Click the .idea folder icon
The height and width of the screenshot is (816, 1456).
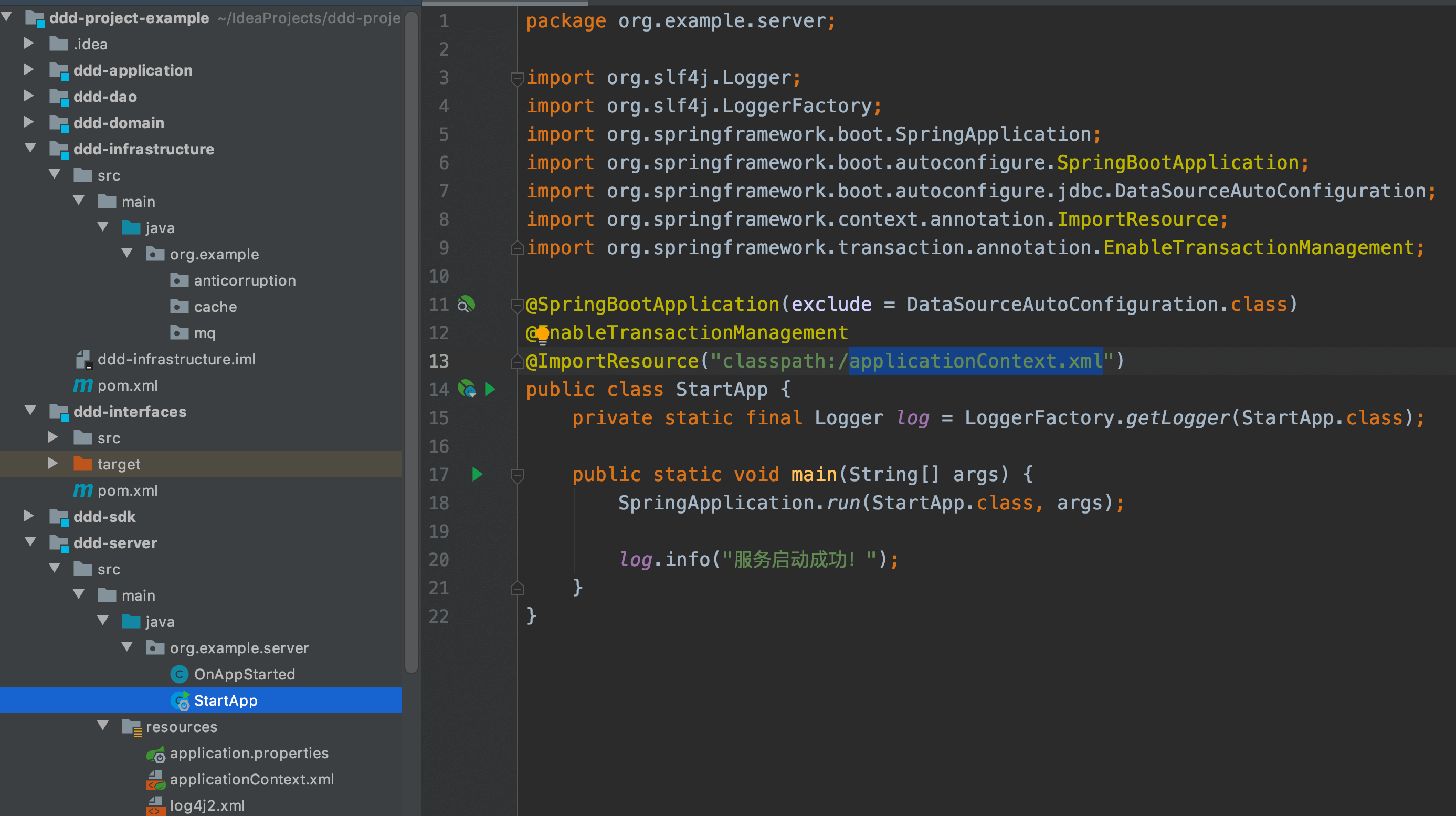point(59,44)
